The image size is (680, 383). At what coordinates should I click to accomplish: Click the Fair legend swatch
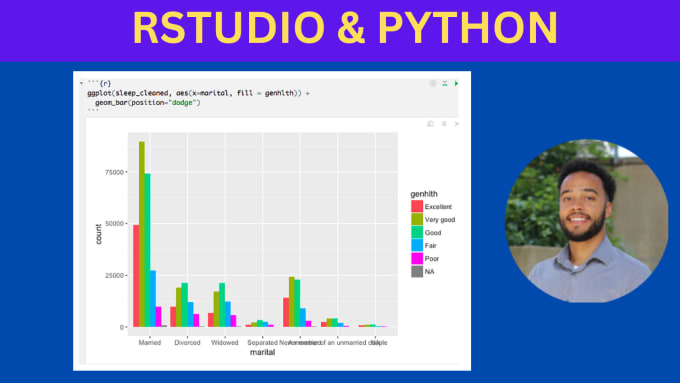[417, 246]
